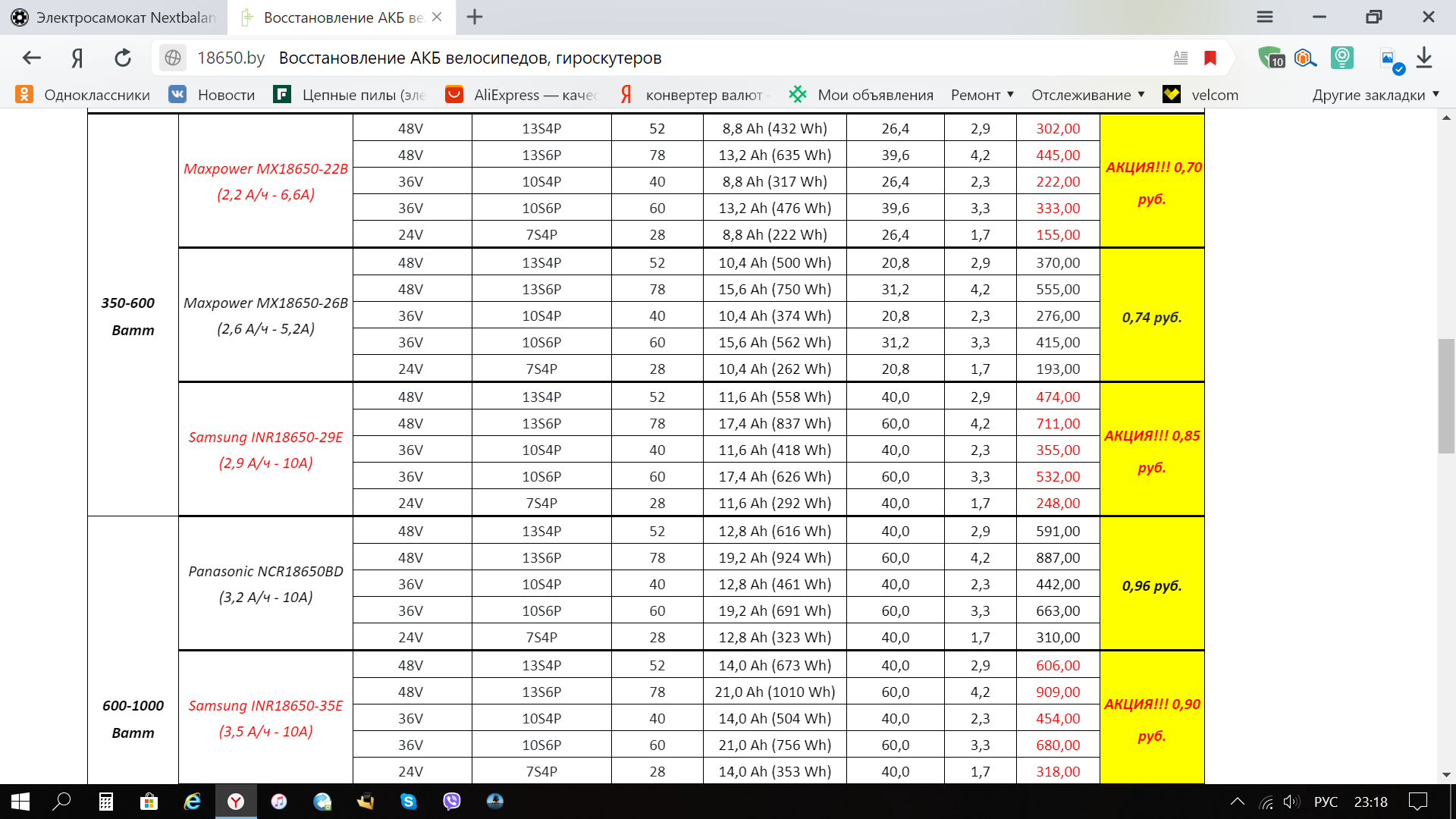Click Maxpower MX18650-22B battery name cell
The height and width of the screenshot is (819, 1456).
pyautogui.click(x=265, y=181)
